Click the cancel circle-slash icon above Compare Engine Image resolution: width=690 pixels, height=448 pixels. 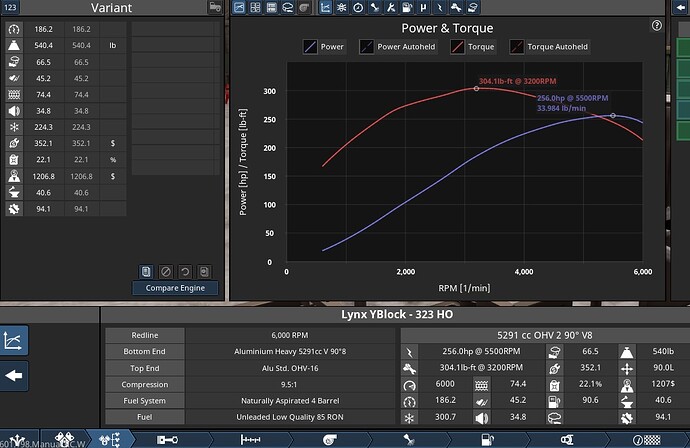(165, 272)
